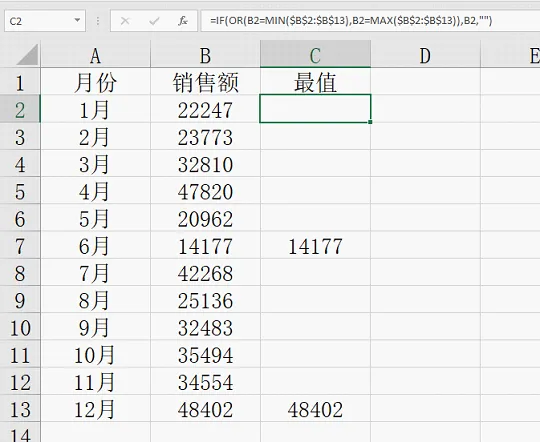Screen dimensions: 540x442
Task: Select cell containing 5月
Action: click(x=95, y=218)
